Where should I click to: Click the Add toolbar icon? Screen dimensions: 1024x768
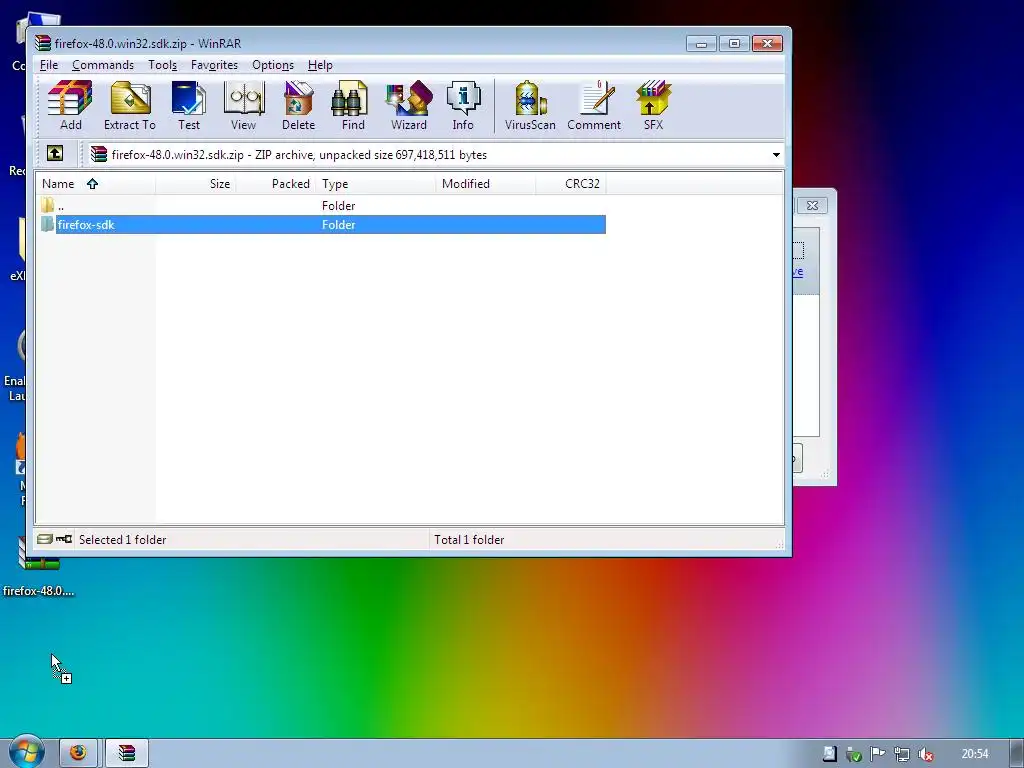click(71, 106)
